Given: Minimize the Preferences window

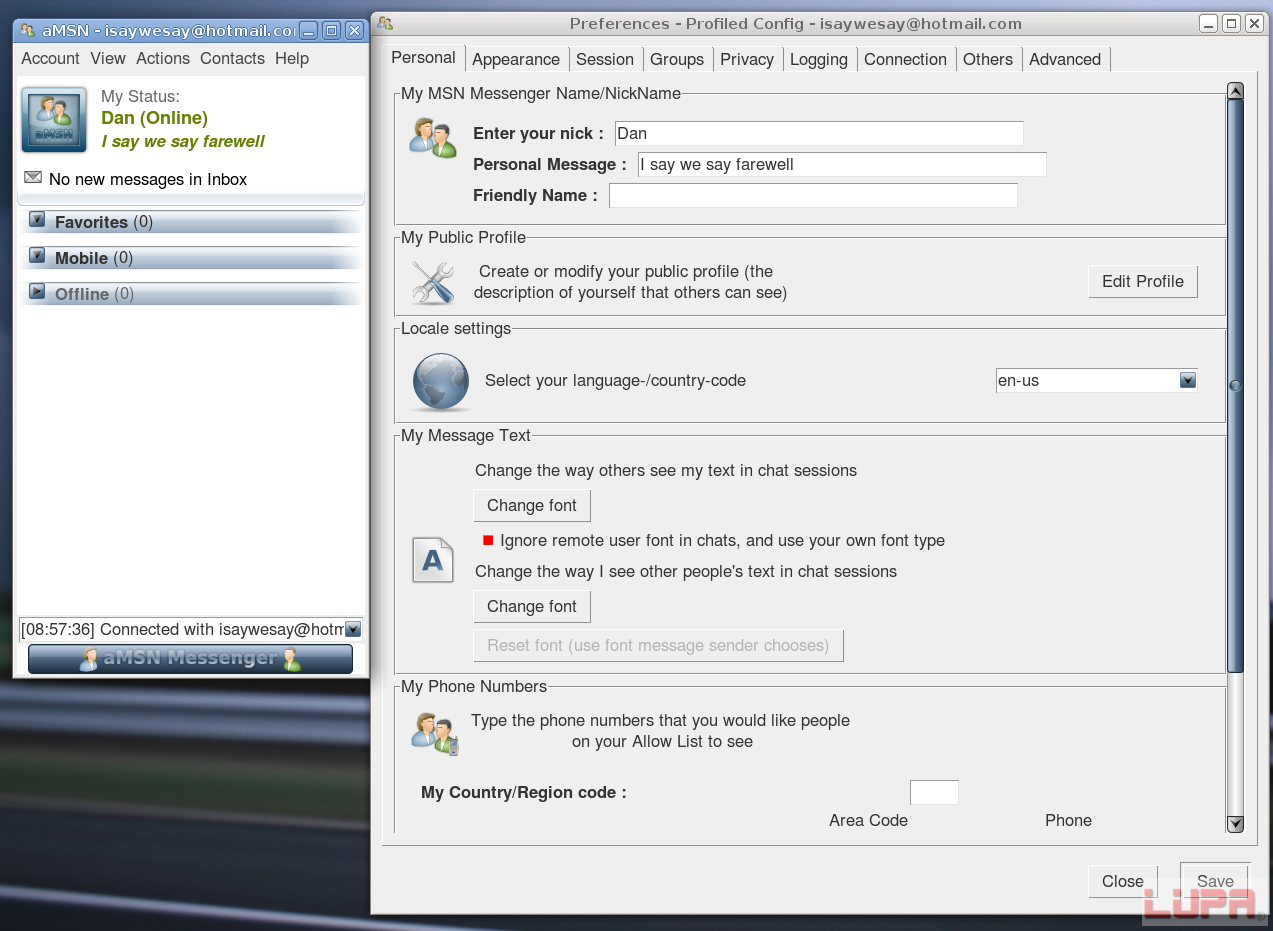Looking at the screenshot, I should (1208, 23).
